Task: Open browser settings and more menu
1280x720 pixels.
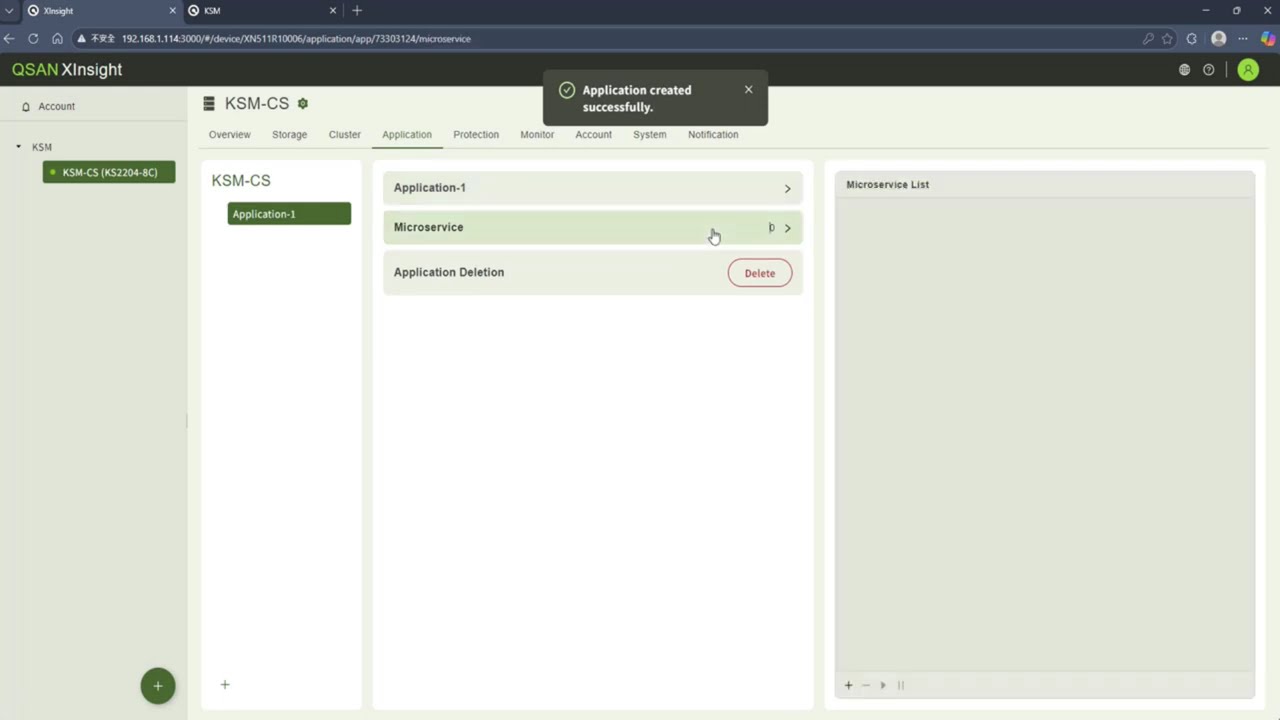Action: point(1243,39)
